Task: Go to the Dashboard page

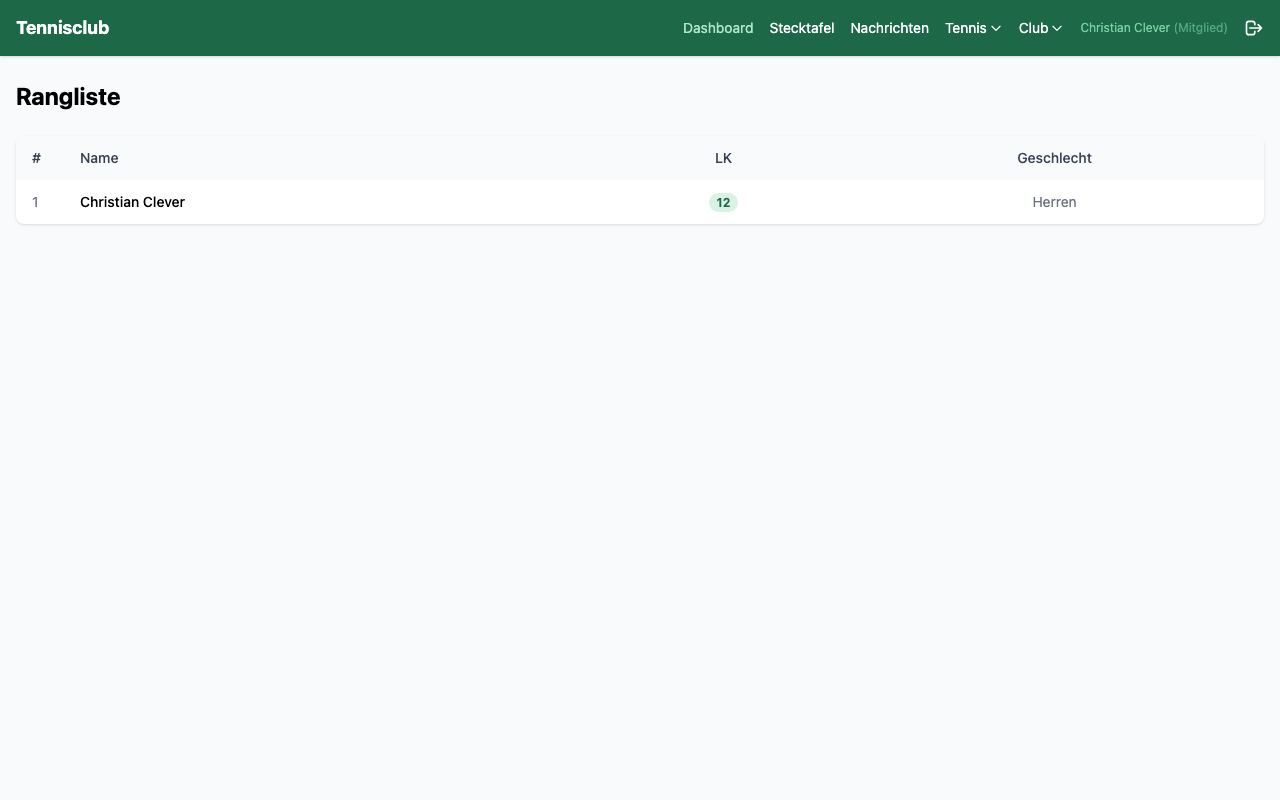Action: 718,28
